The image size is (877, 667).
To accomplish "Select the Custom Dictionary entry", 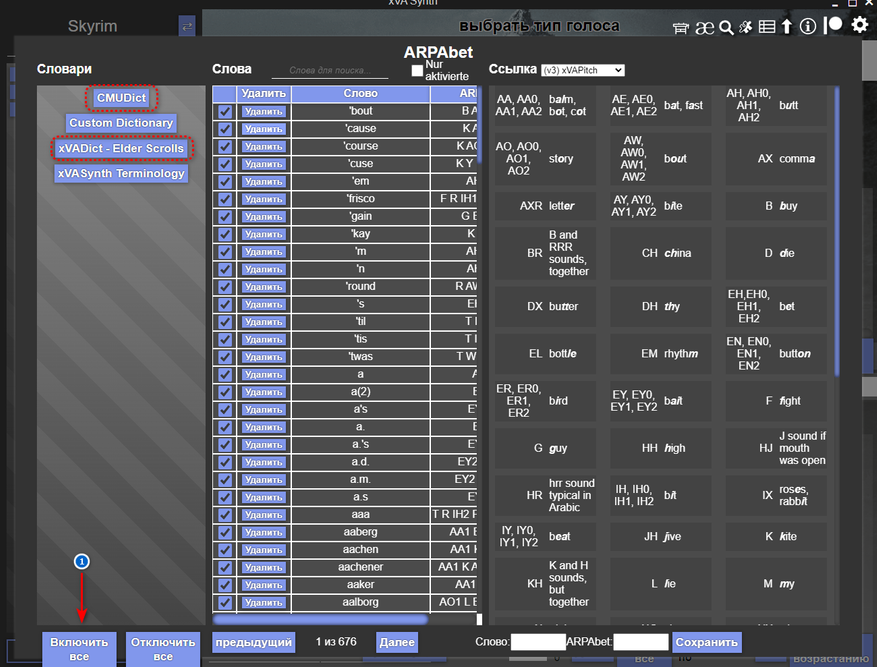I will pos(121,123).
